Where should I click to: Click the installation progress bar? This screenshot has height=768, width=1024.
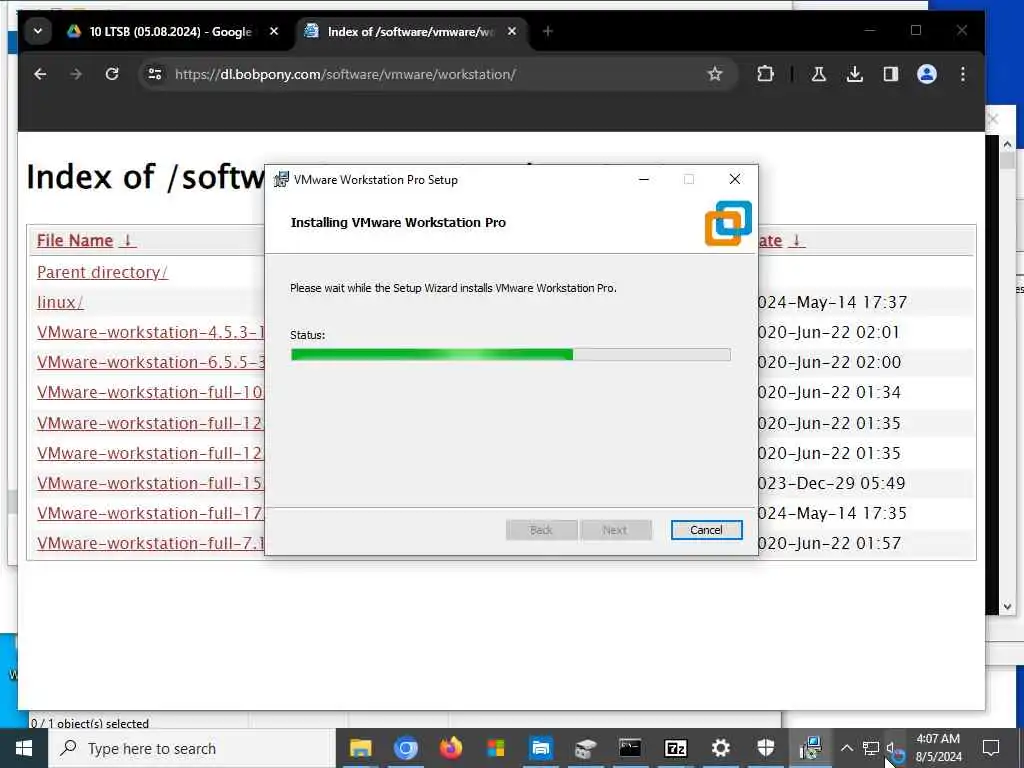point(510,354)
